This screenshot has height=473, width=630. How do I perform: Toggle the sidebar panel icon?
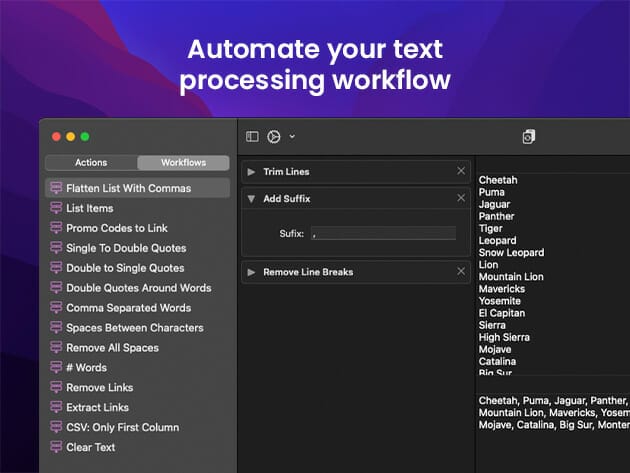(252, 136)
